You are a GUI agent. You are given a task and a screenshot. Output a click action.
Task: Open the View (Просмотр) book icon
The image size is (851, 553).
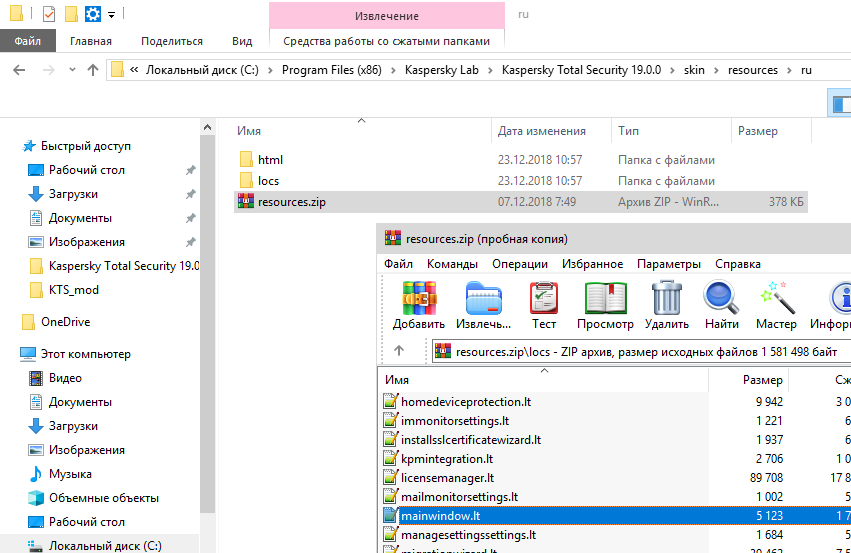(605, 304)
